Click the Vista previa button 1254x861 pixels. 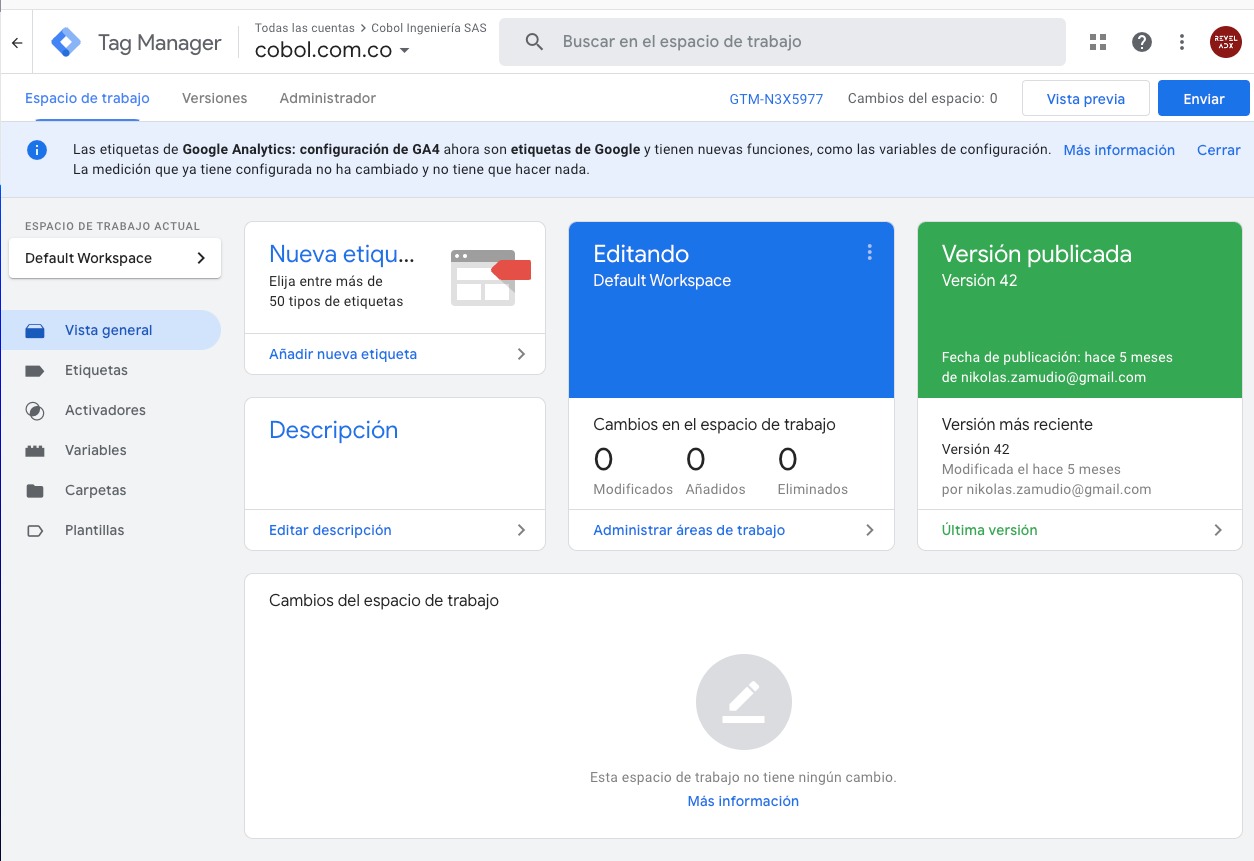click(x=1085, y=99)
